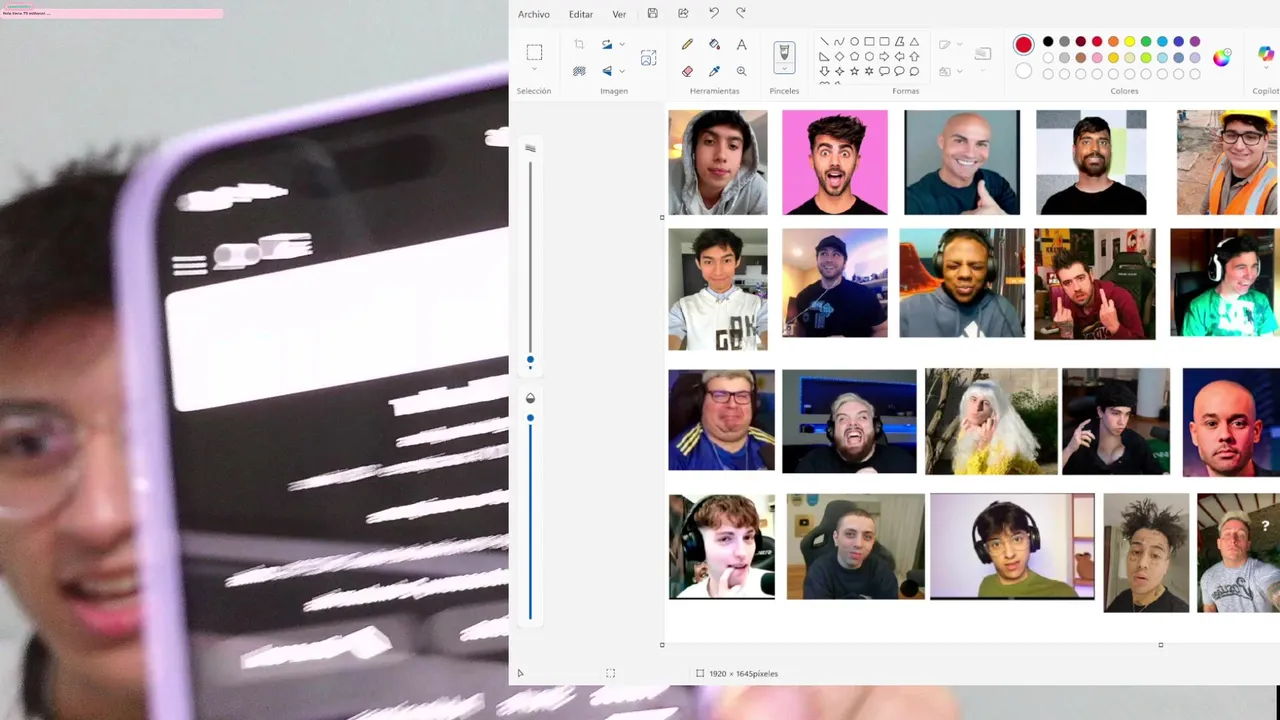Choose the straight line shape
Viewport: 1280px width, 720px height.
(824, 42)
